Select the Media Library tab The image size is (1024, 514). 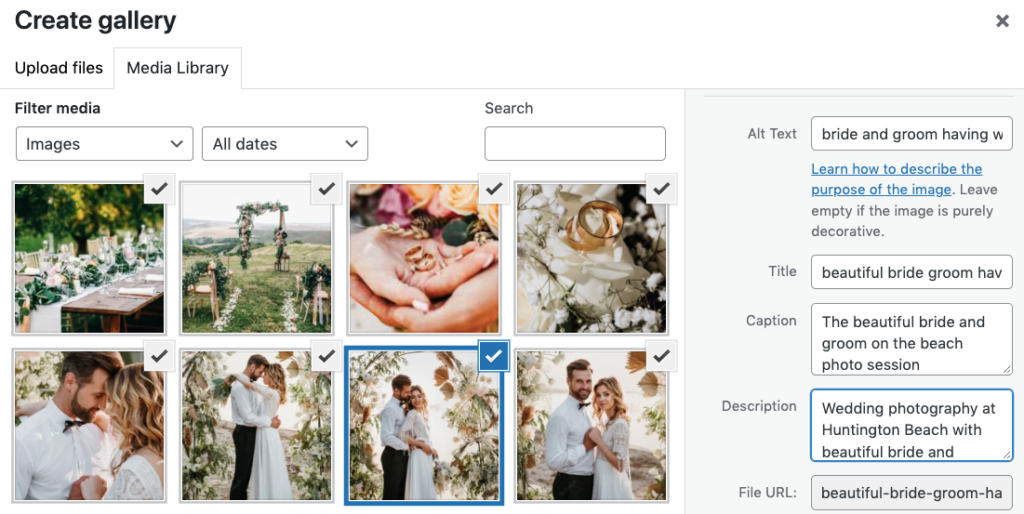(x=177, y=68)
